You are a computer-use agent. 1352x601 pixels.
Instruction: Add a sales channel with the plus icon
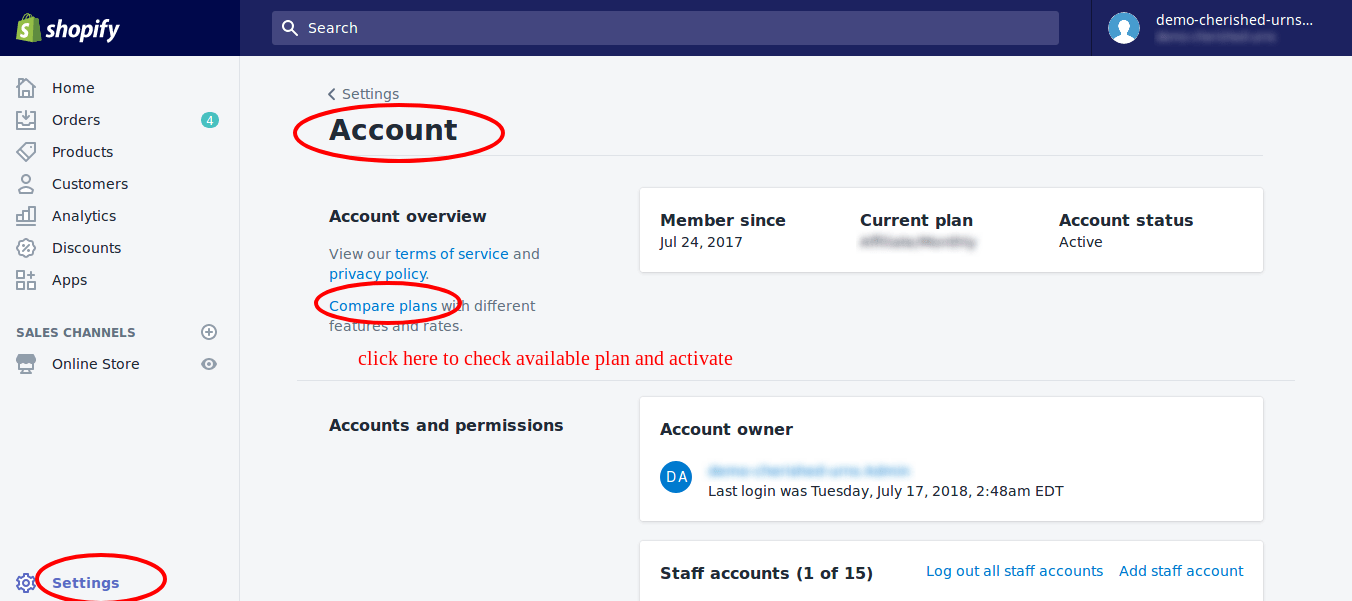point(209,332)
